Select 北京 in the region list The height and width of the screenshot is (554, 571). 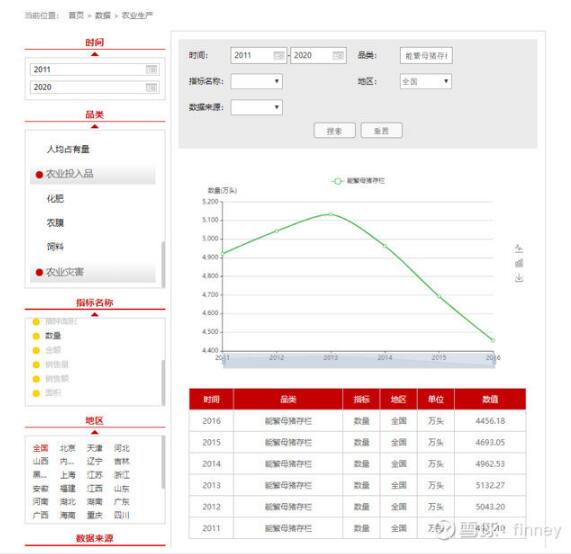(67, 448)
